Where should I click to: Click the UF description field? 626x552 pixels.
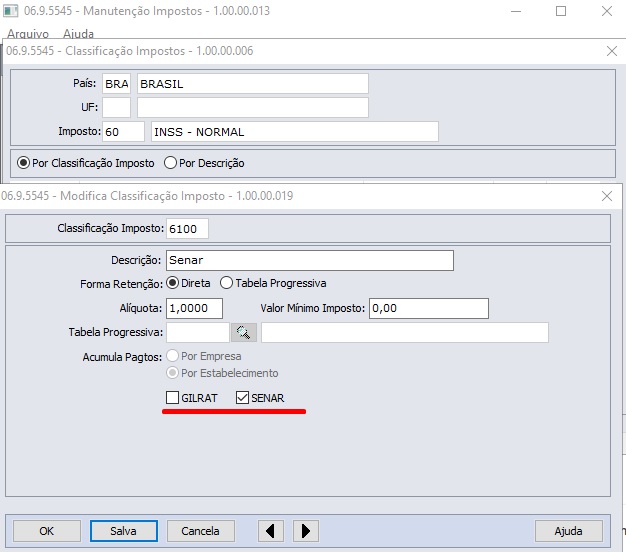253,107
